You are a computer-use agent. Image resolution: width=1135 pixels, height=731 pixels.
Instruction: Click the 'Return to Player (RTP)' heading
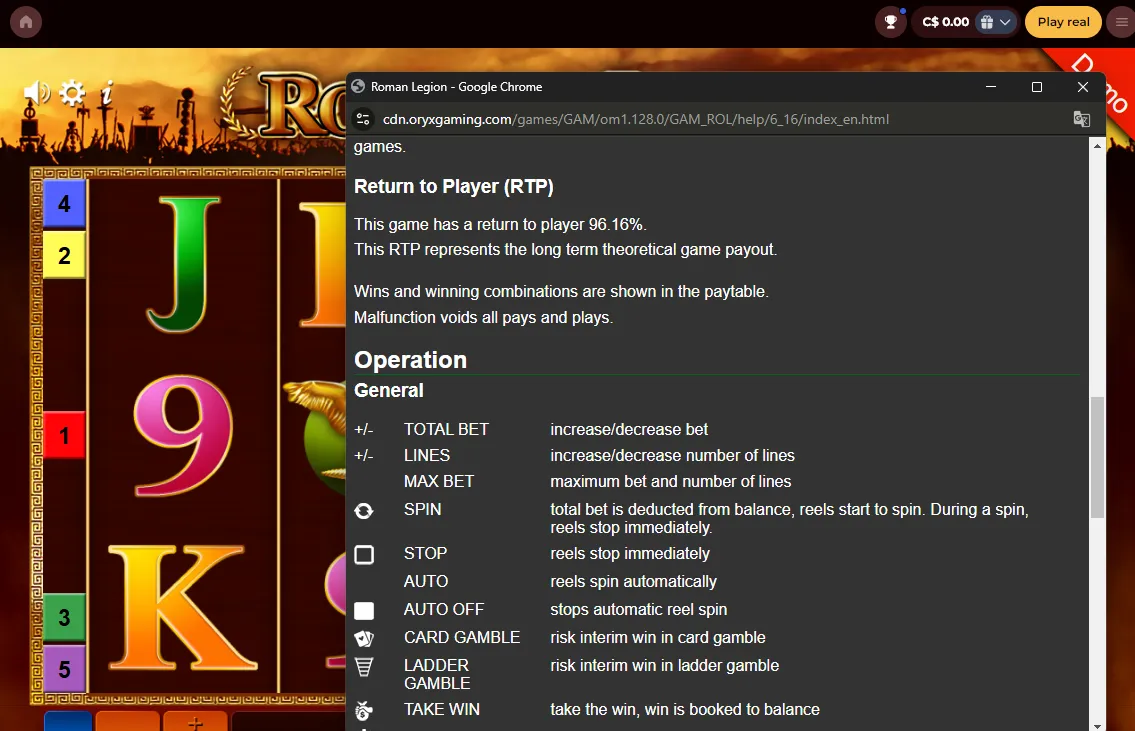454,187
